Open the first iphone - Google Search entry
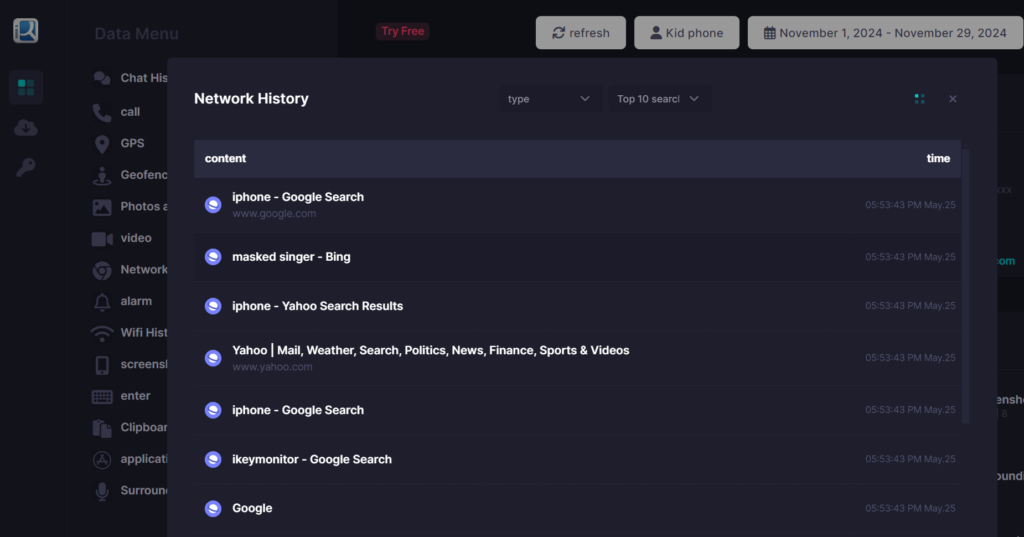The width and height of the screenshot is (1024, 537). click(x=577, y=204)
